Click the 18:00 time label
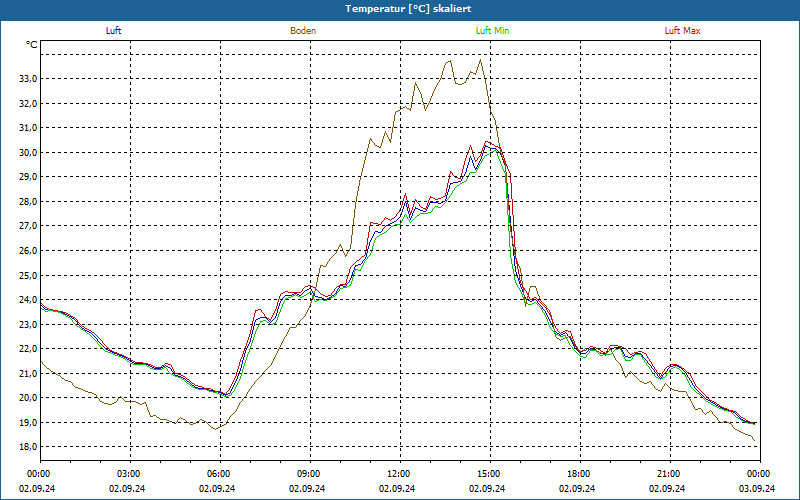The width and height of the screenshot is (800, 500). [x=580, y=474]
